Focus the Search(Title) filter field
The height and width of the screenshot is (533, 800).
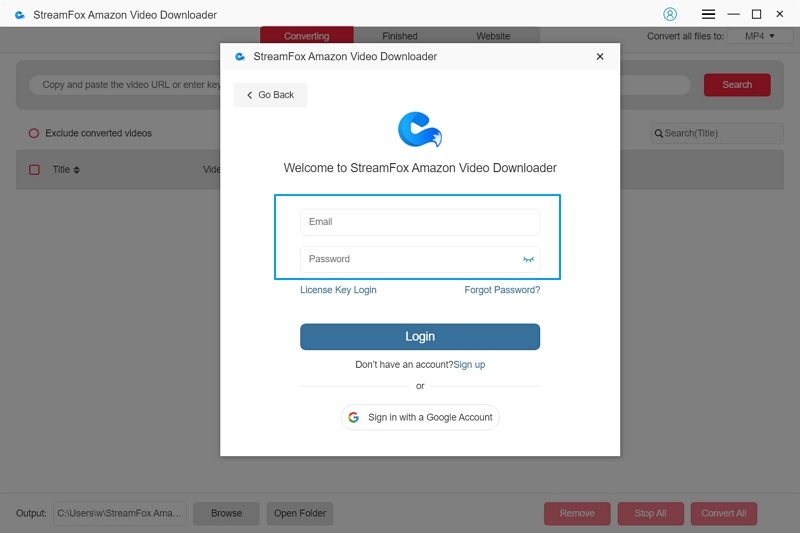point(717,133)
